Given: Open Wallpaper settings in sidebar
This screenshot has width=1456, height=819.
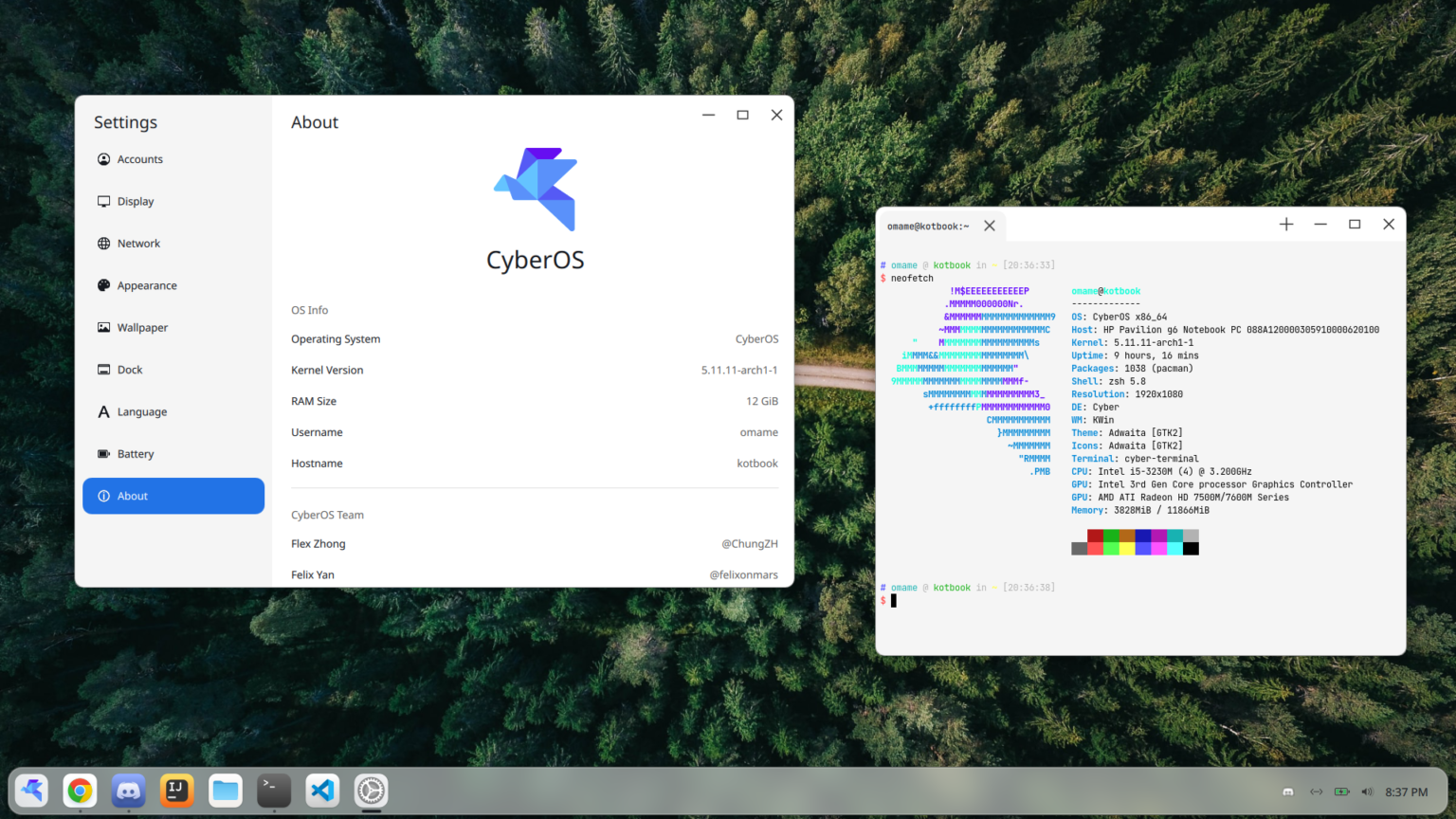Looking at the screenshot, I should point(142,327).
